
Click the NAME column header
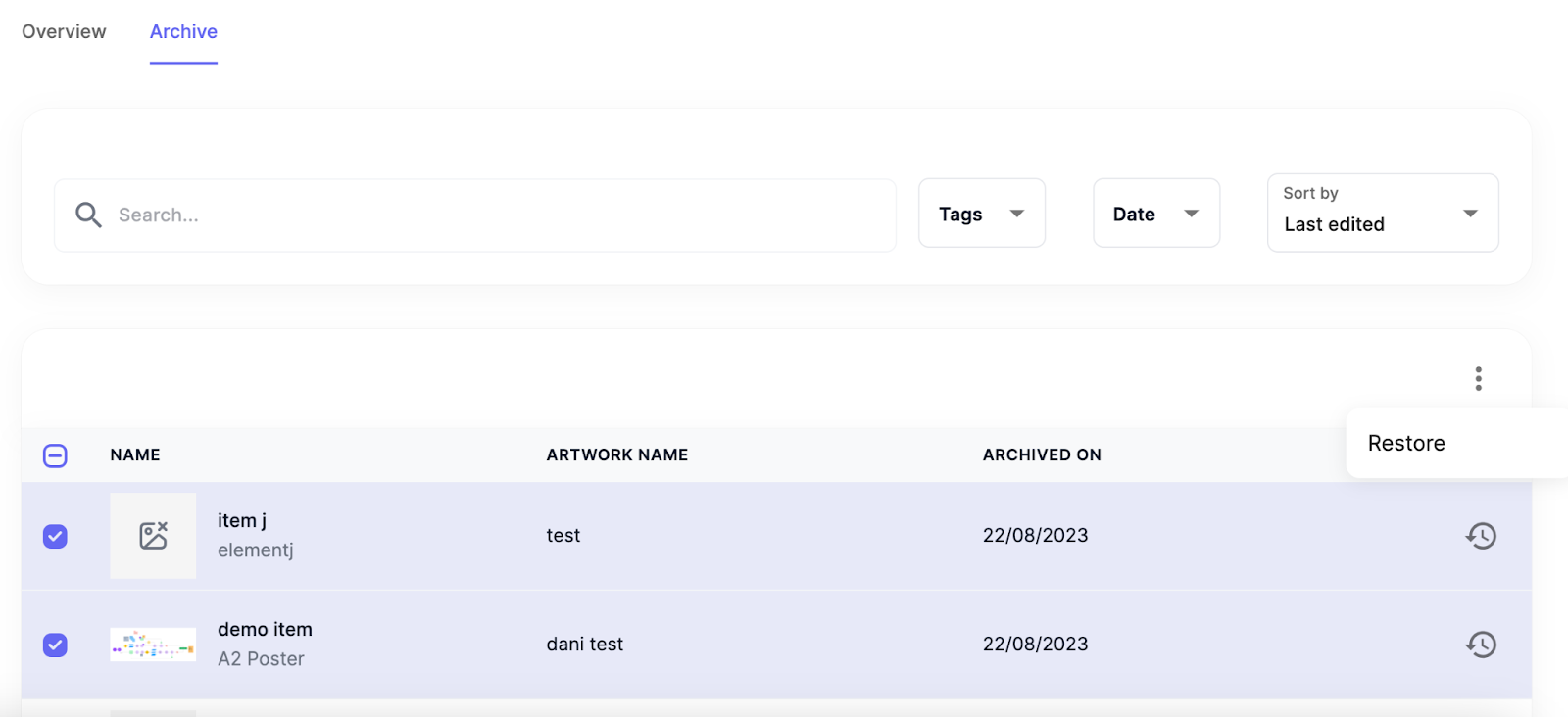[135, 454]
